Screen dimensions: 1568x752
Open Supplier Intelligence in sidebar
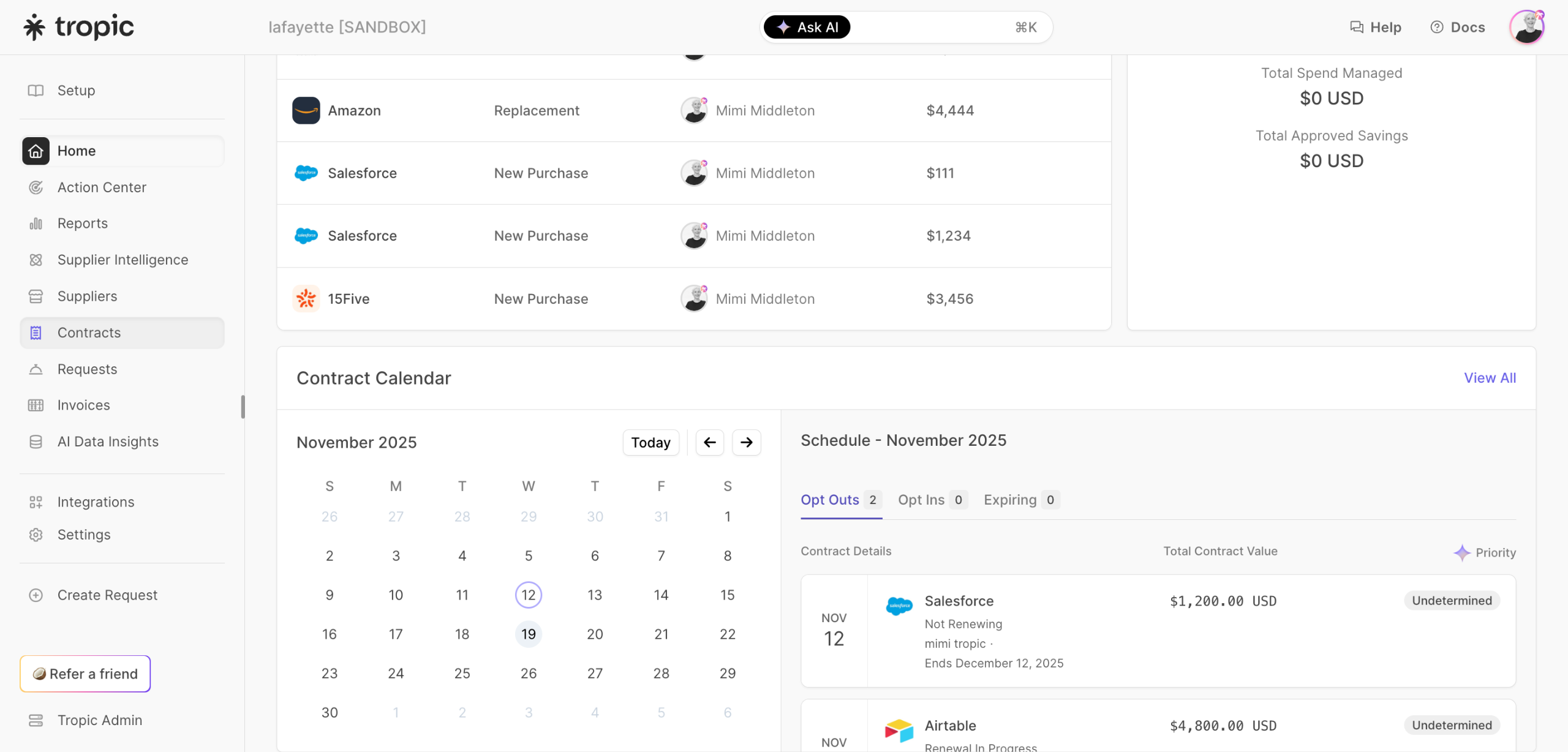[x=123, y=260]
